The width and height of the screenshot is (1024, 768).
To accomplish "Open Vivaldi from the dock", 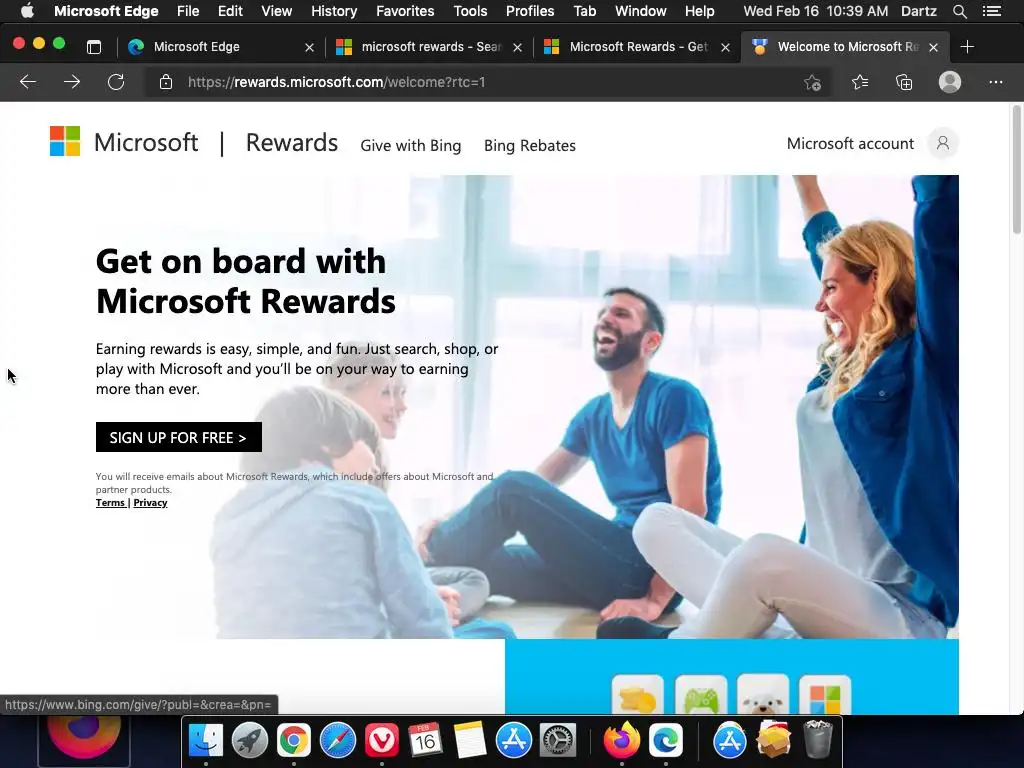I will pyautogui.click(x=382, y=740).
